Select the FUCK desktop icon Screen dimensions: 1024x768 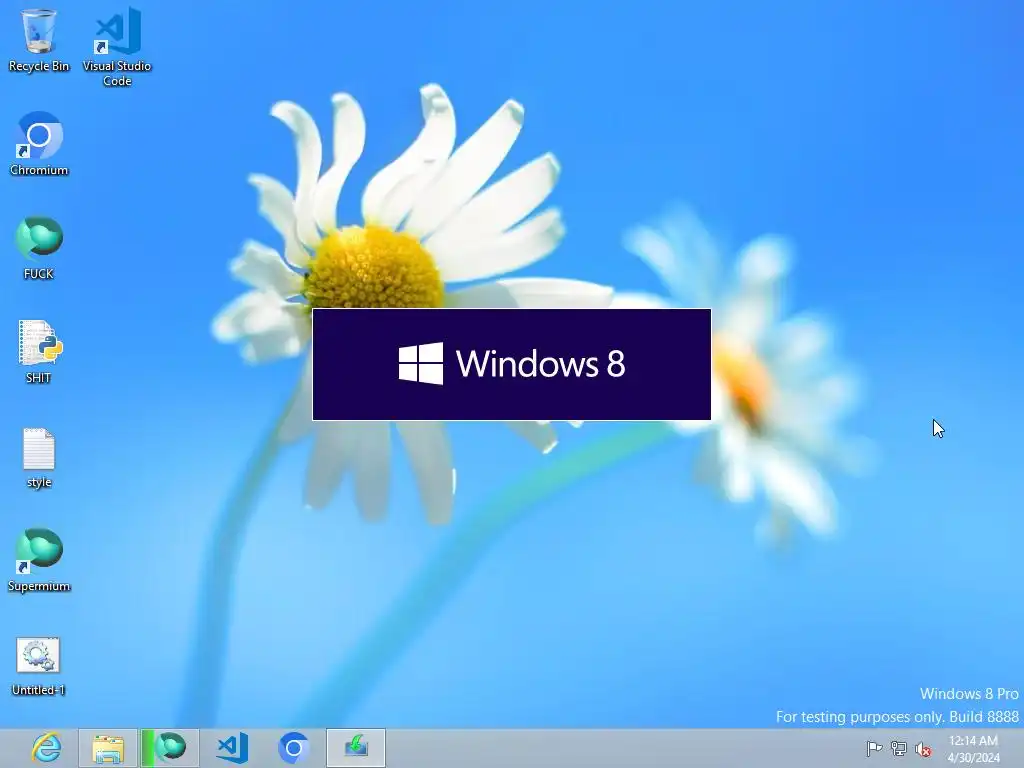click(x=39, y=248)
